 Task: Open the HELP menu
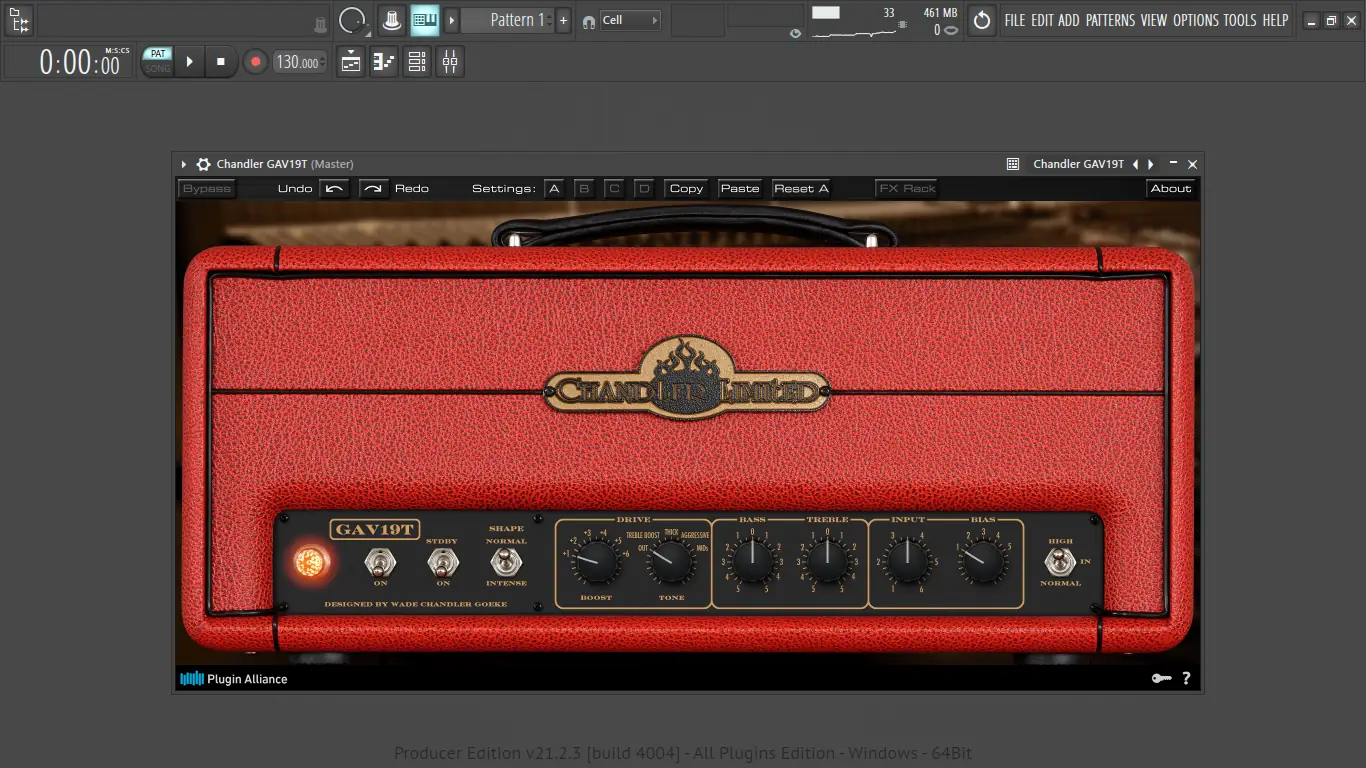1275,20
